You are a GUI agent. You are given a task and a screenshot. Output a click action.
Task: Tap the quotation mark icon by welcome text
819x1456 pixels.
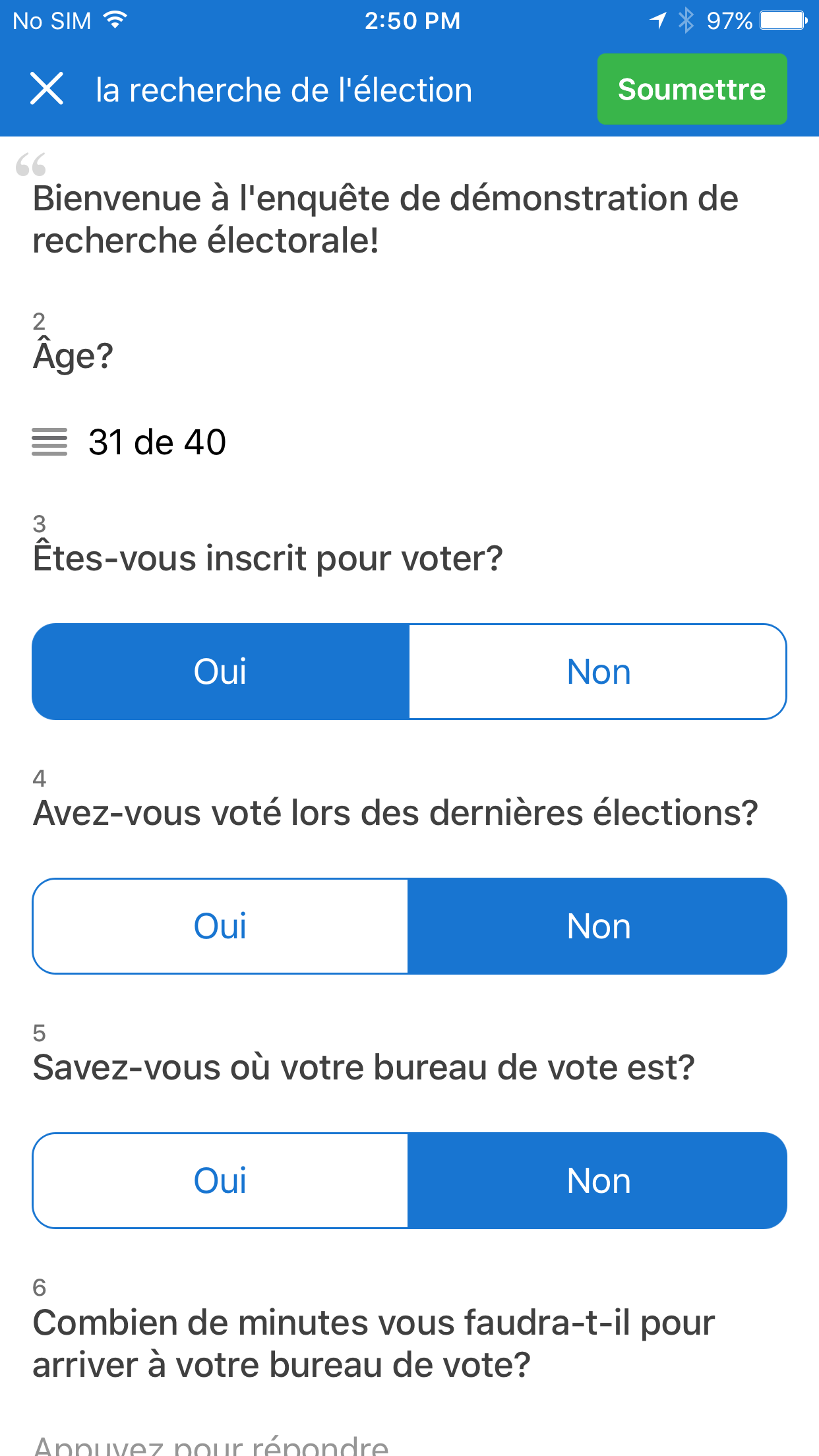tap(31, 165)
